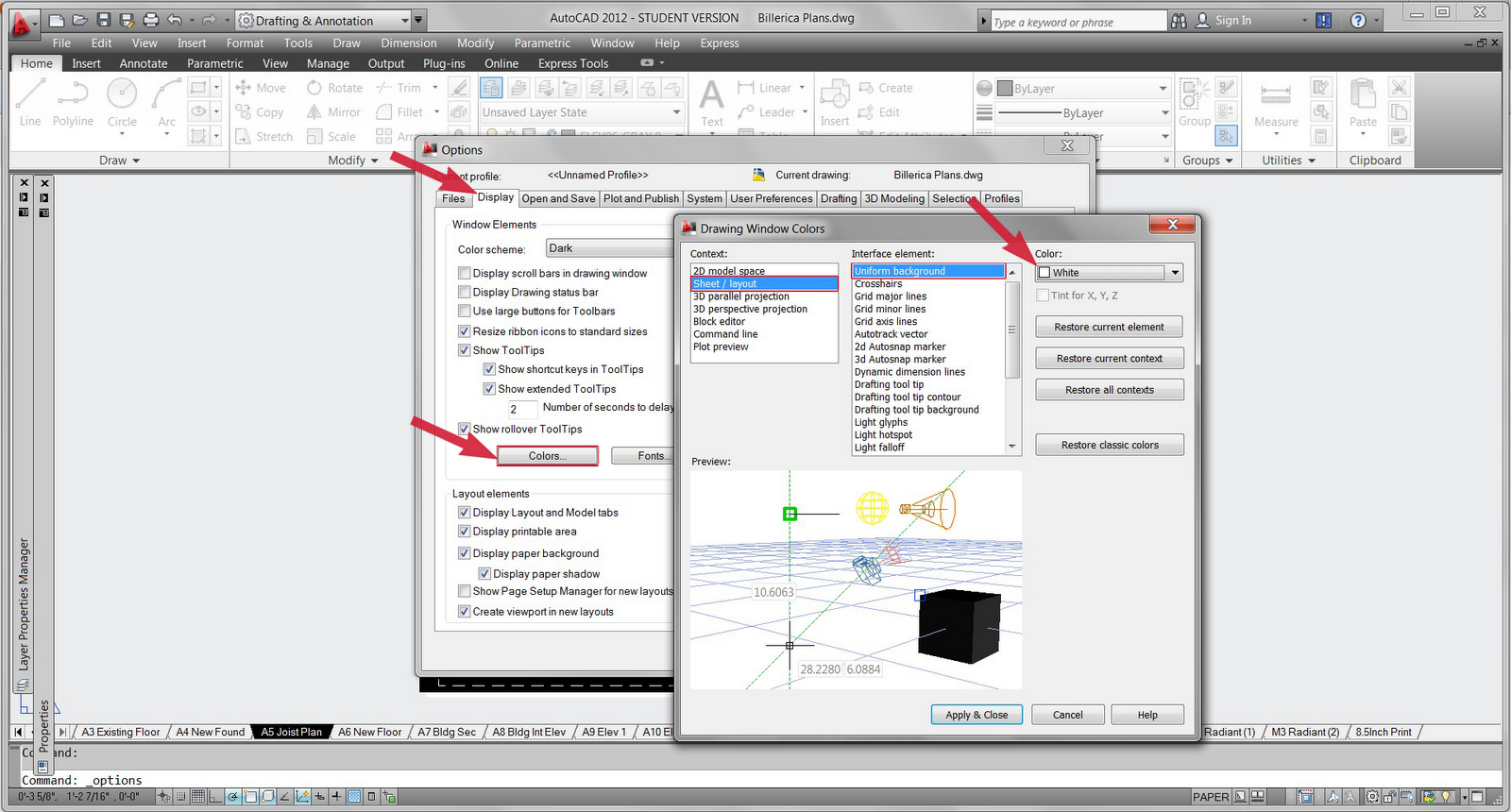Click the Scale tool

point(331,137)
